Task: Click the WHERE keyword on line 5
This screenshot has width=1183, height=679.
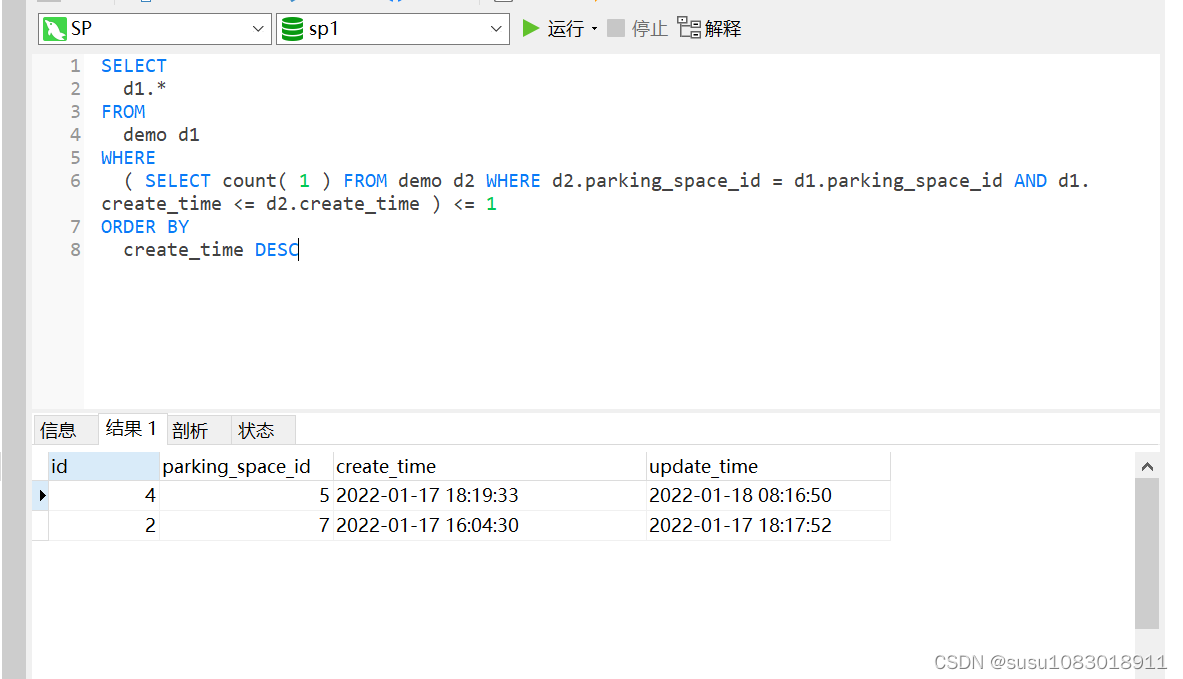Action: (x=128, y=158)
